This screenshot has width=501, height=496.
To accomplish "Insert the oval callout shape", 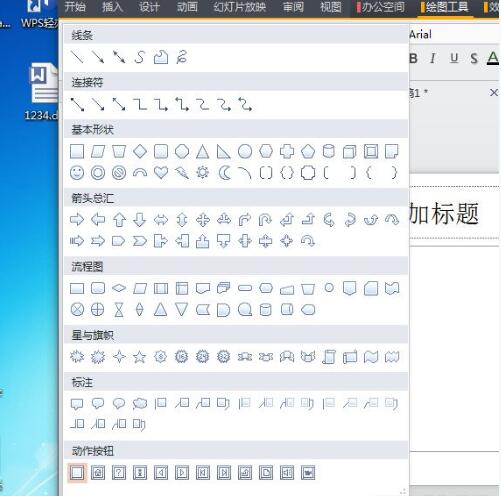I will pos(119,404).
